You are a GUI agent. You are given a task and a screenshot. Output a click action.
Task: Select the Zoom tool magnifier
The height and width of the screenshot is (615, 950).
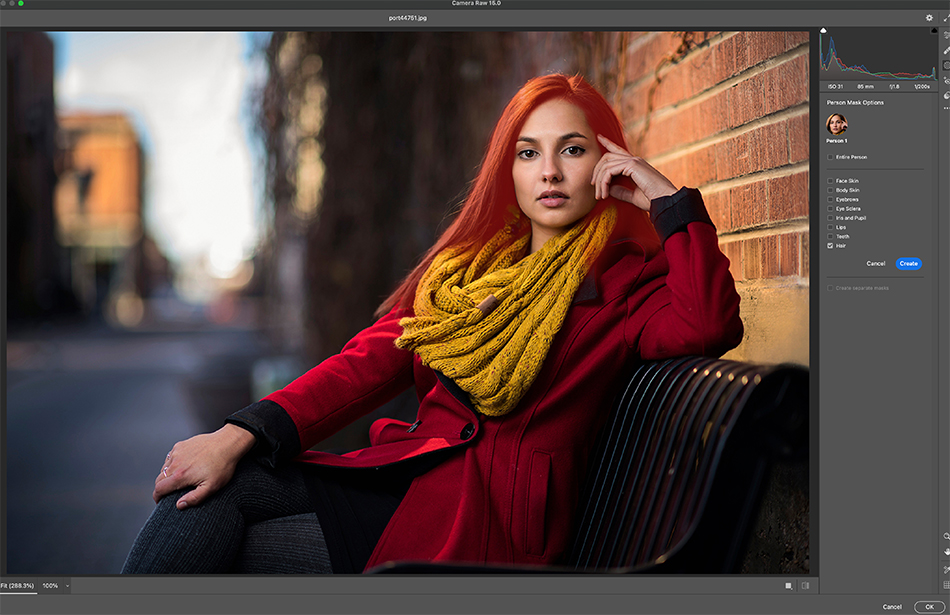[946, 536]
